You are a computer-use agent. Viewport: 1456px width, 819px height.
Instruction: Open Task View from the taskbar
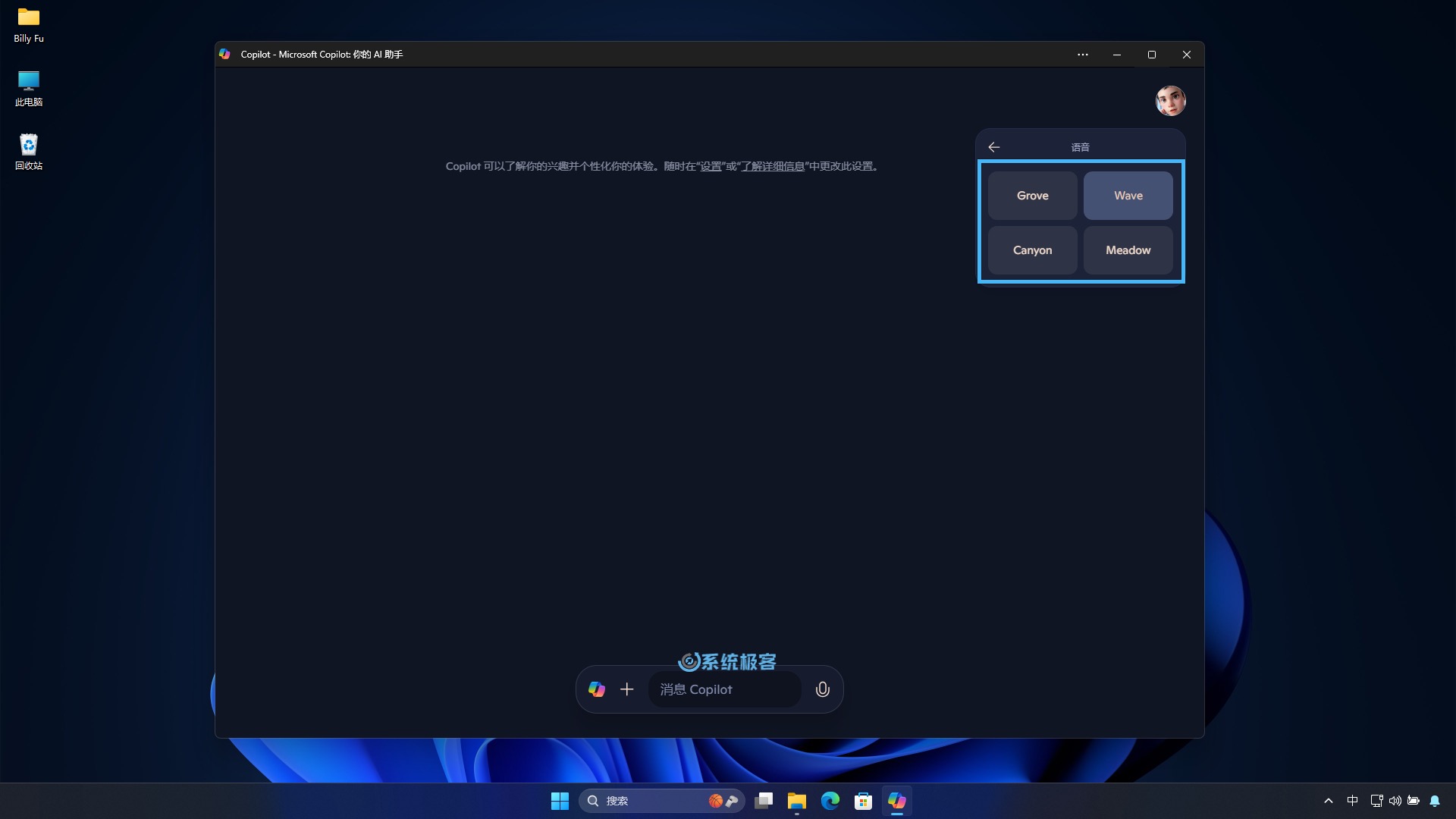click(x=764, y=801)
